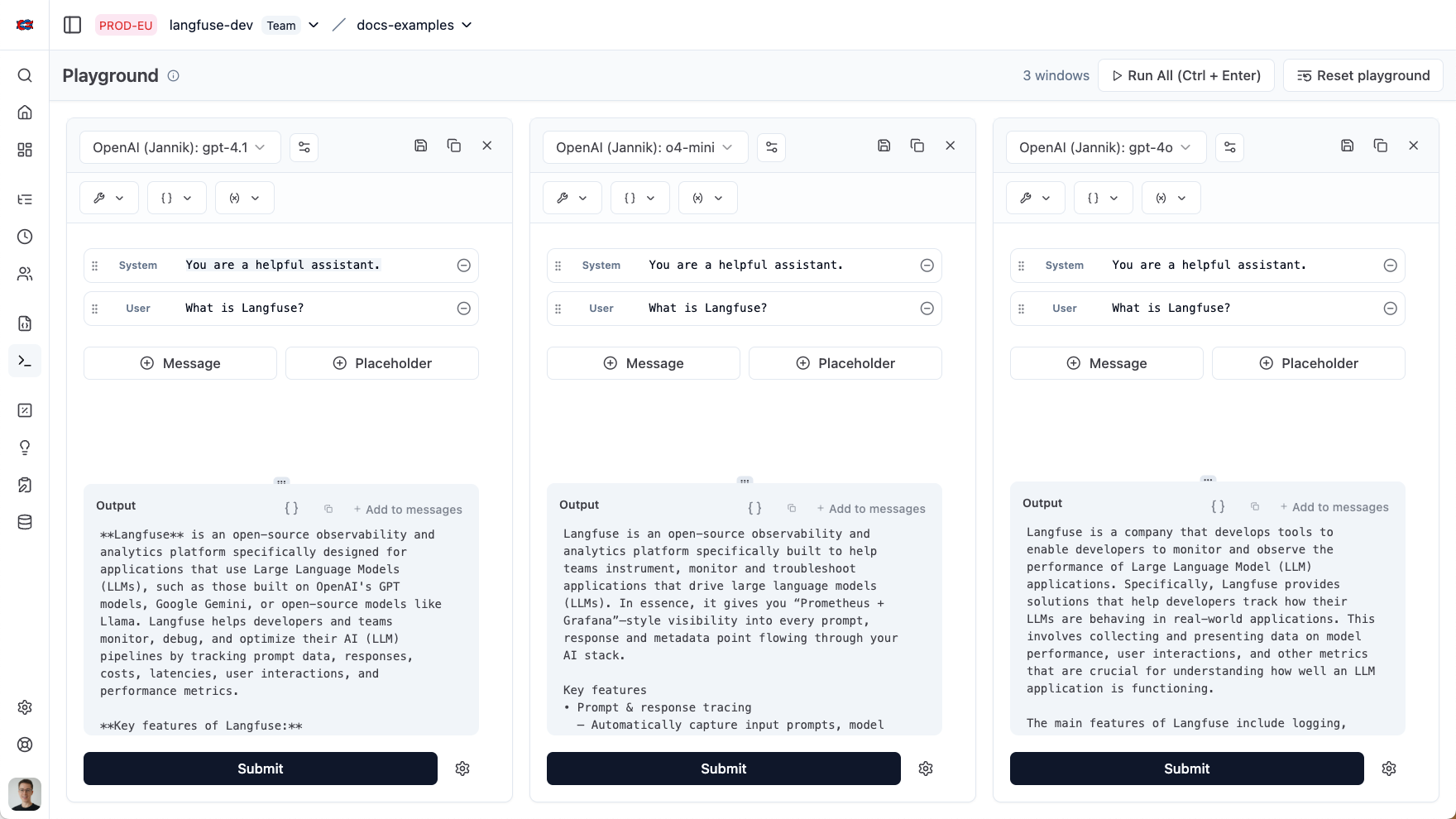Toggle the sidebar panel visibility
The width and height of the screenshot is (1456, 819).
[72, 25]
